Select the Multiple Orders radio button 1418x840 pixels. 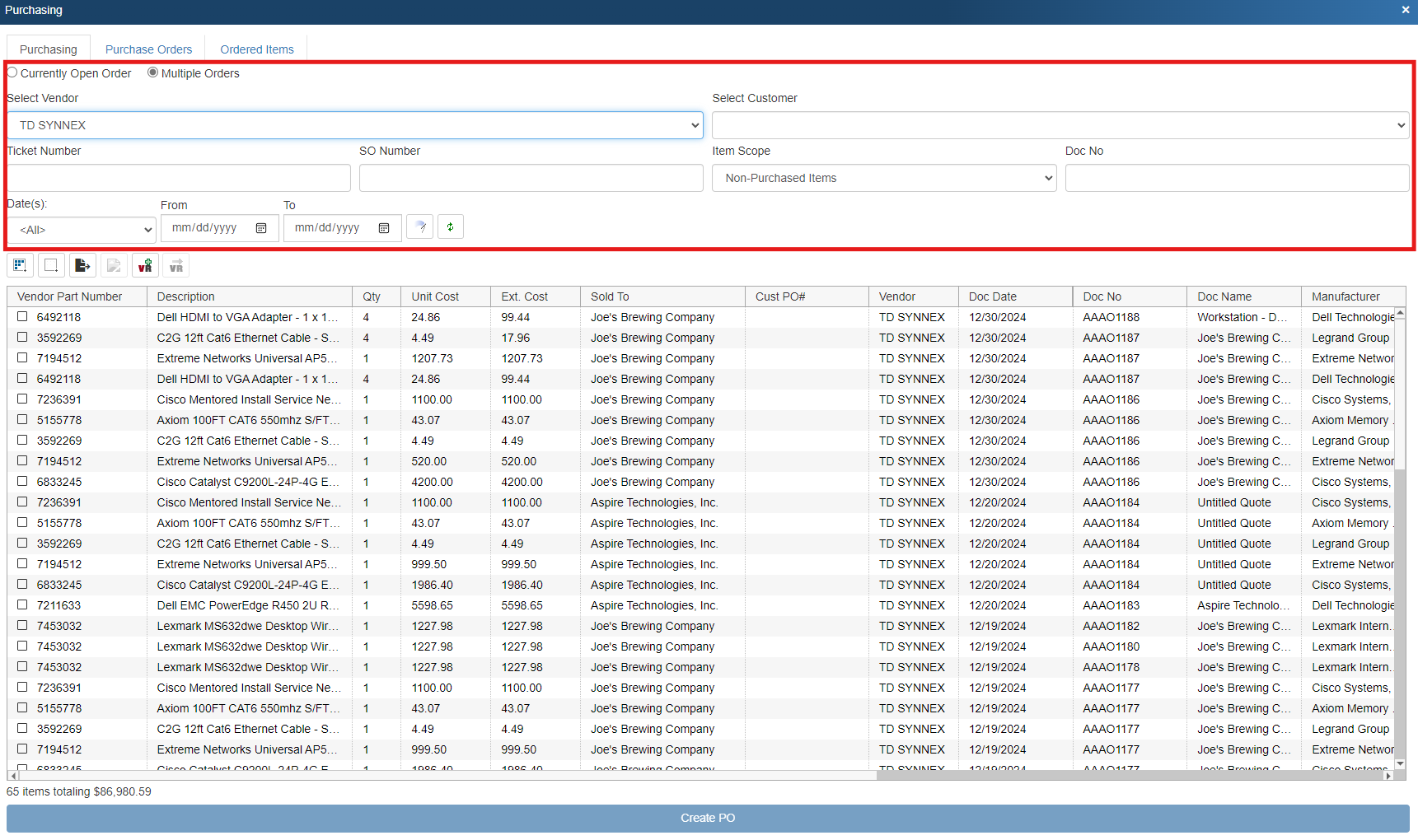(152, 72)
